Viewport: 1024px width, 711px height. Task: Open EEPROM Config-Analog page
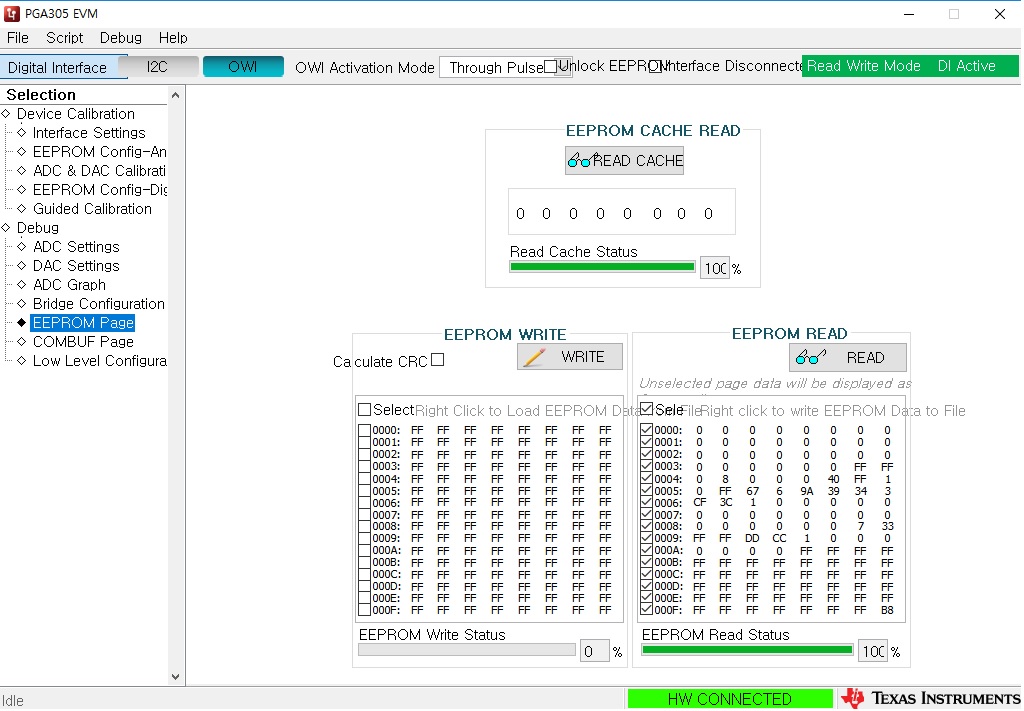tap(99, 151)
